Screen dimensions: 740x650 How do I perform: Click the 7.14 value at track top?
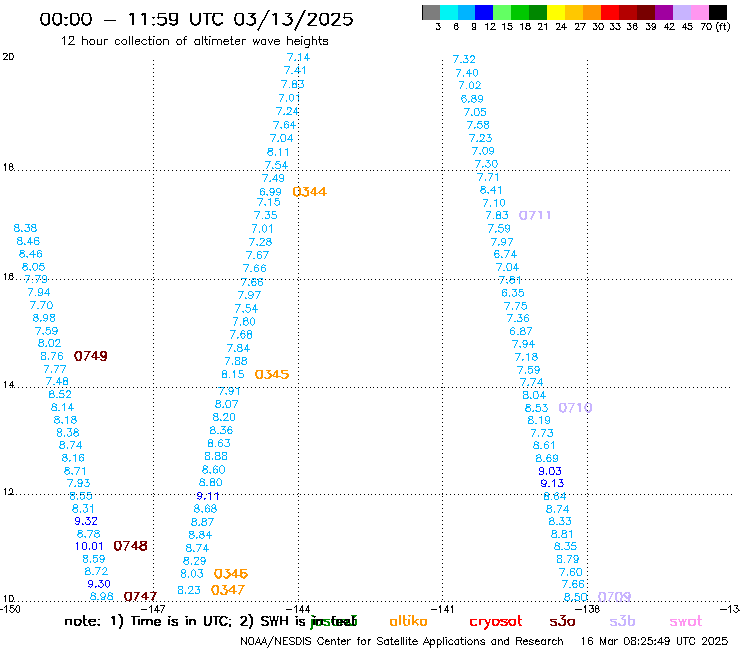tap(298, 57)
